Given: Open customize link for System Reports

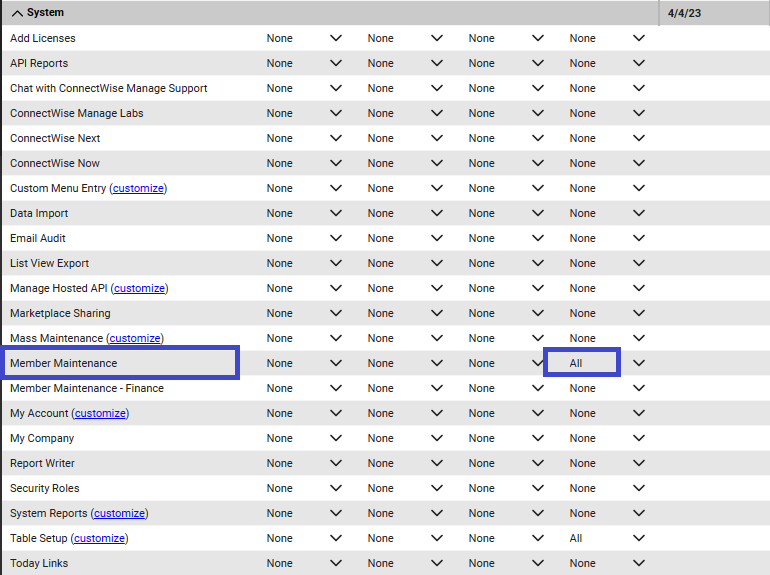Looking at the screenshot, I should (119, 513).
